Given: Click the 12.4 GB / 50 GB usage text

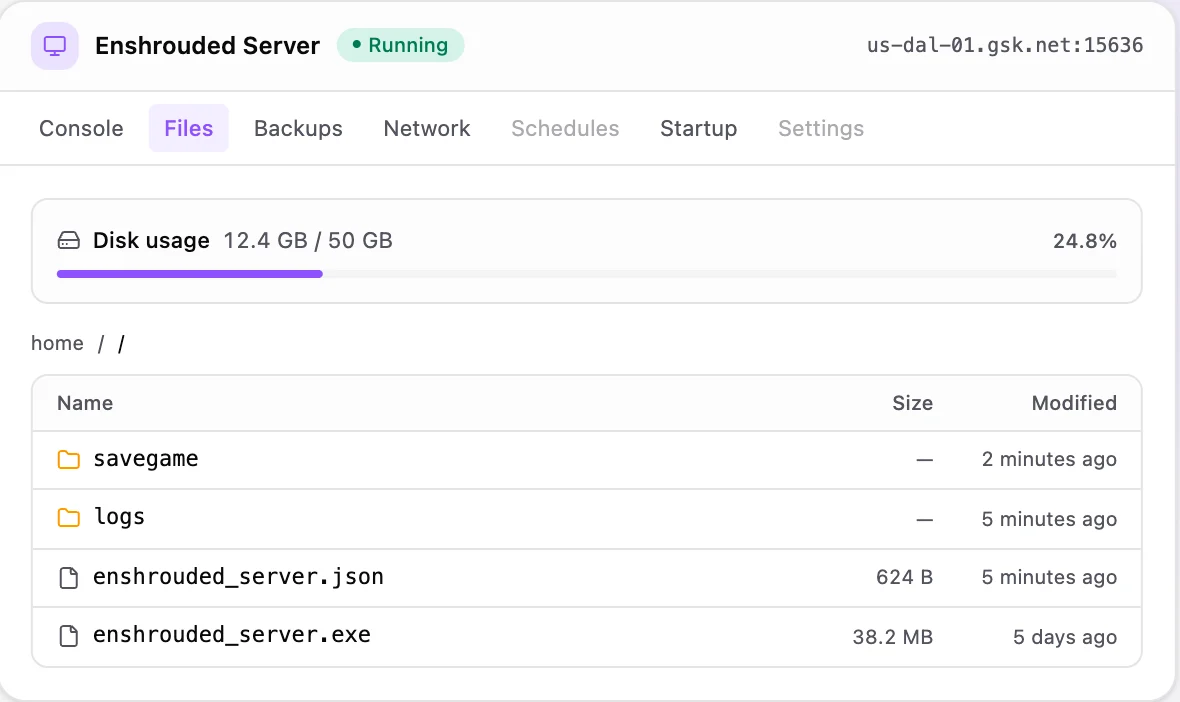Looking at the screenshot, I should [x=308, y=241].
